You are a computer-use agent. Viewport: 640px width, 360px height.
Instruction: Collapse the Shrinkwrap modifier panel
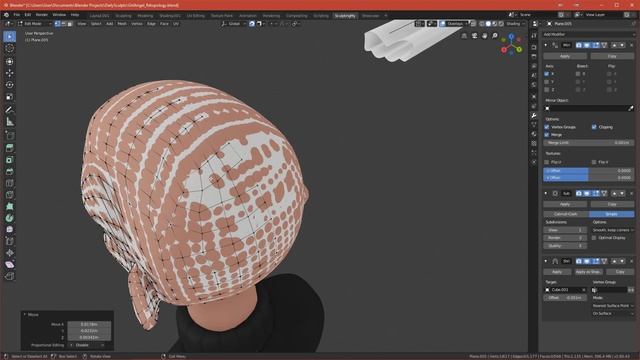point(546,261)
